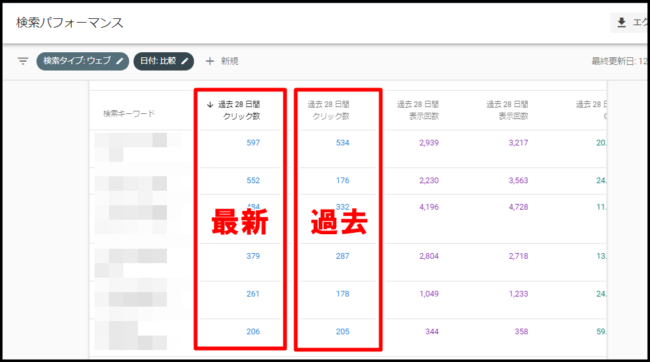650x362 pixels.
Task: Select the impressions value 1,049
Action: 429,294
